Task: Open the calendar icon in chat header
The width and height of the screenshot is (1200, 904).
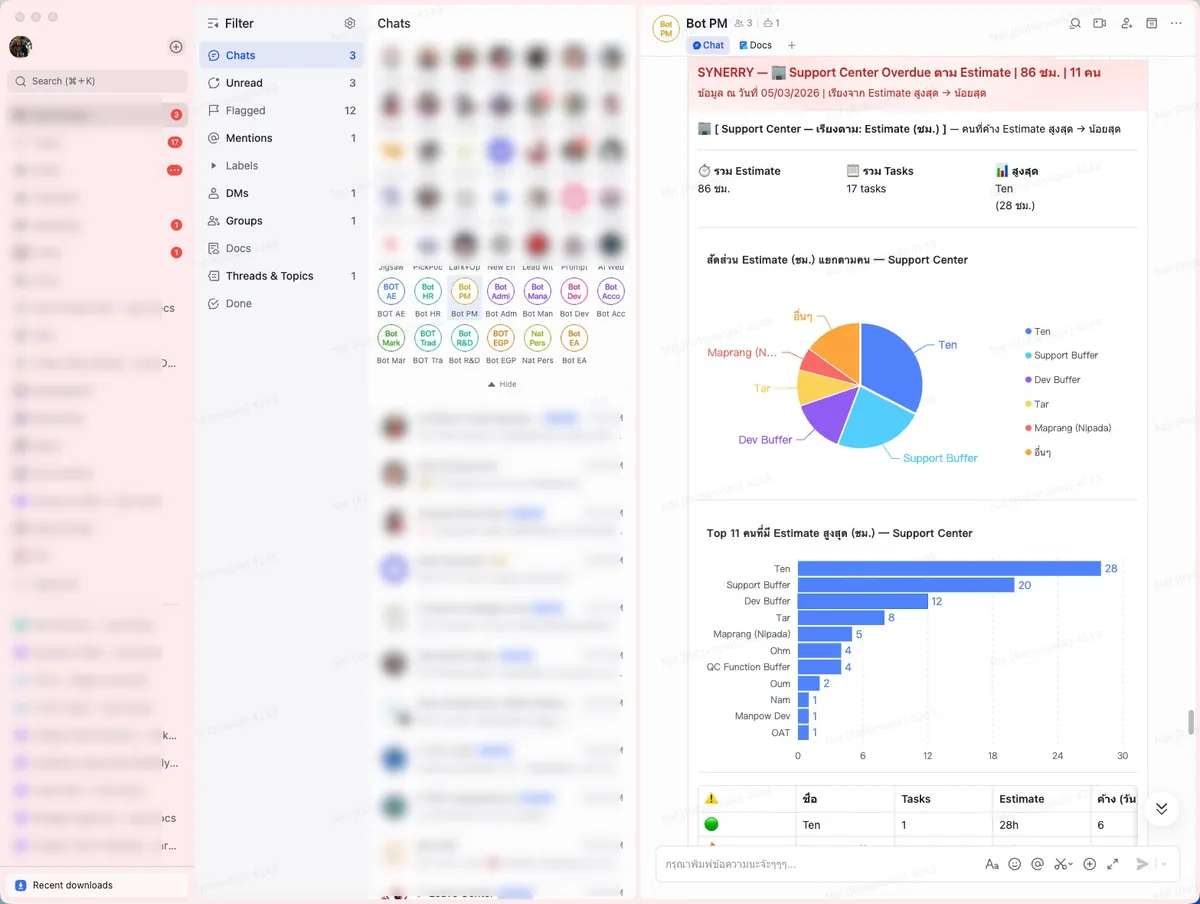Action: click(x=1151, y=23)
